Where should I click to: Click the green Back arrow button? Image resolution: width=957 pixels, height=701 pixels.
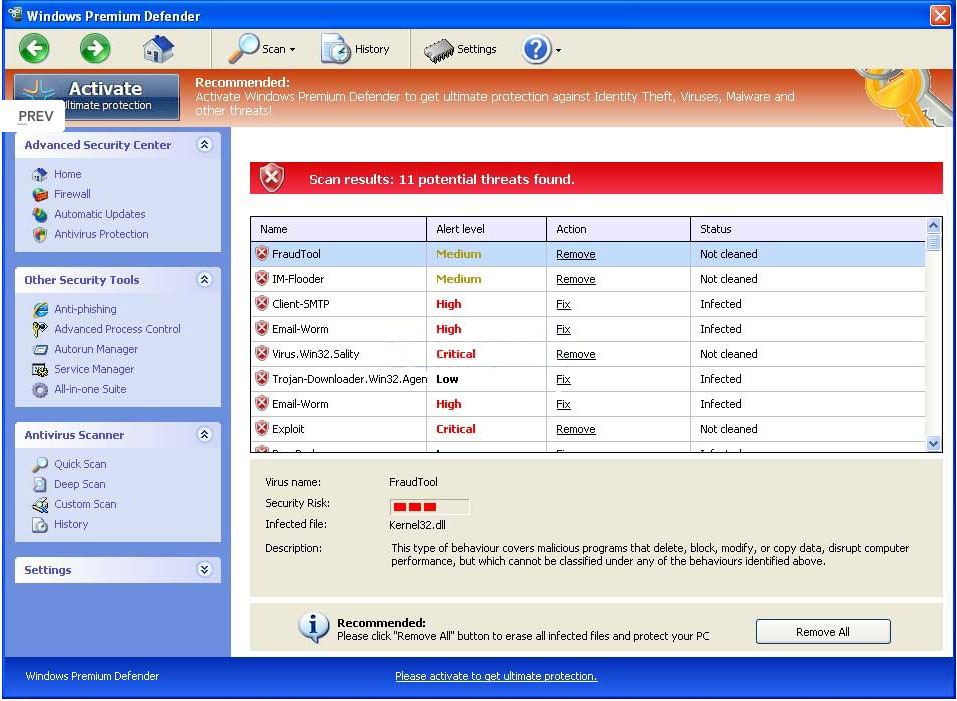[34, 48]
